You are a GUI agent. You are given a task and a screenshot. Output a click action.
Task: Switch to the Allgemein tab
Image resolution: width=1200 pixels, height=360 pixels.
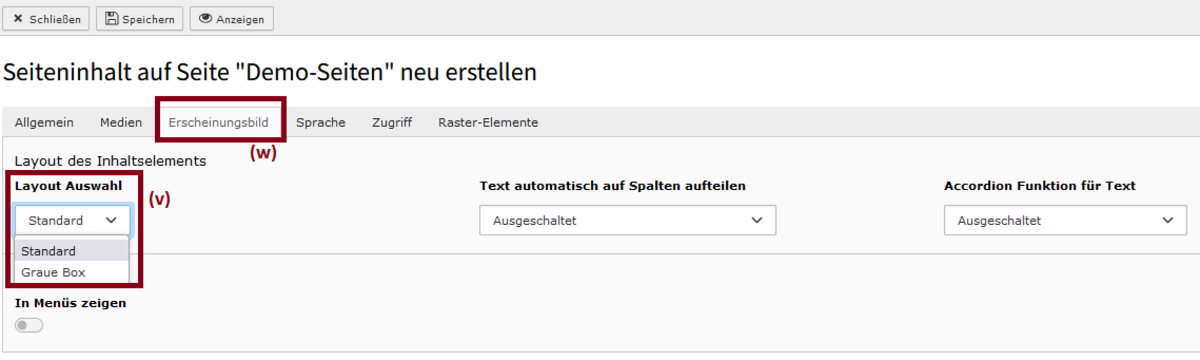(44, 122)
